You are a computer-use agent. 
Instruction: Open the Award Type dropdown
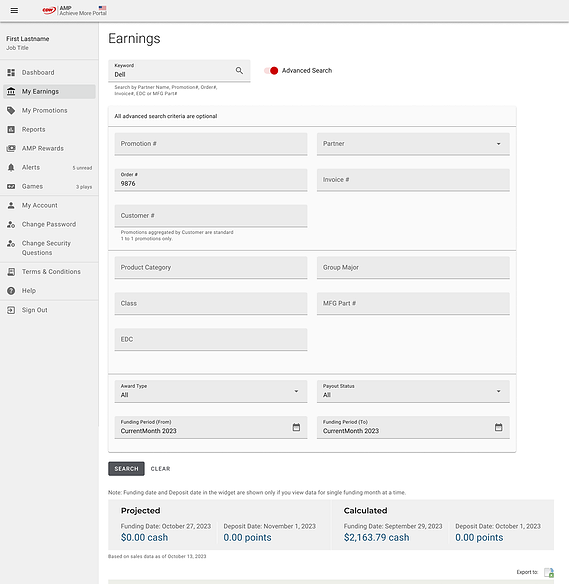pos(211,391)
